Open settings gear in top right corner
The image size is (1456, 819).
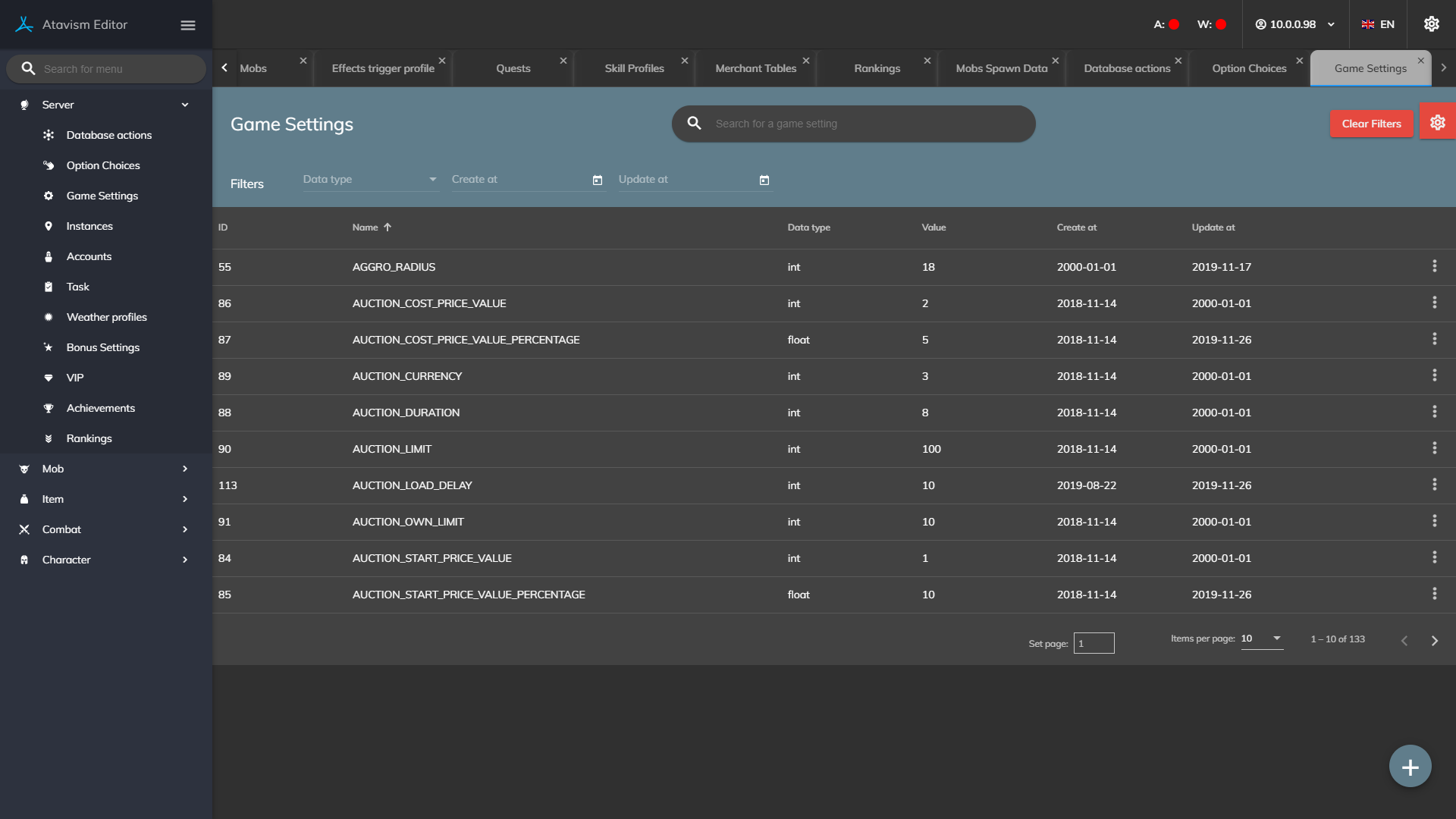pos(1431,24)
